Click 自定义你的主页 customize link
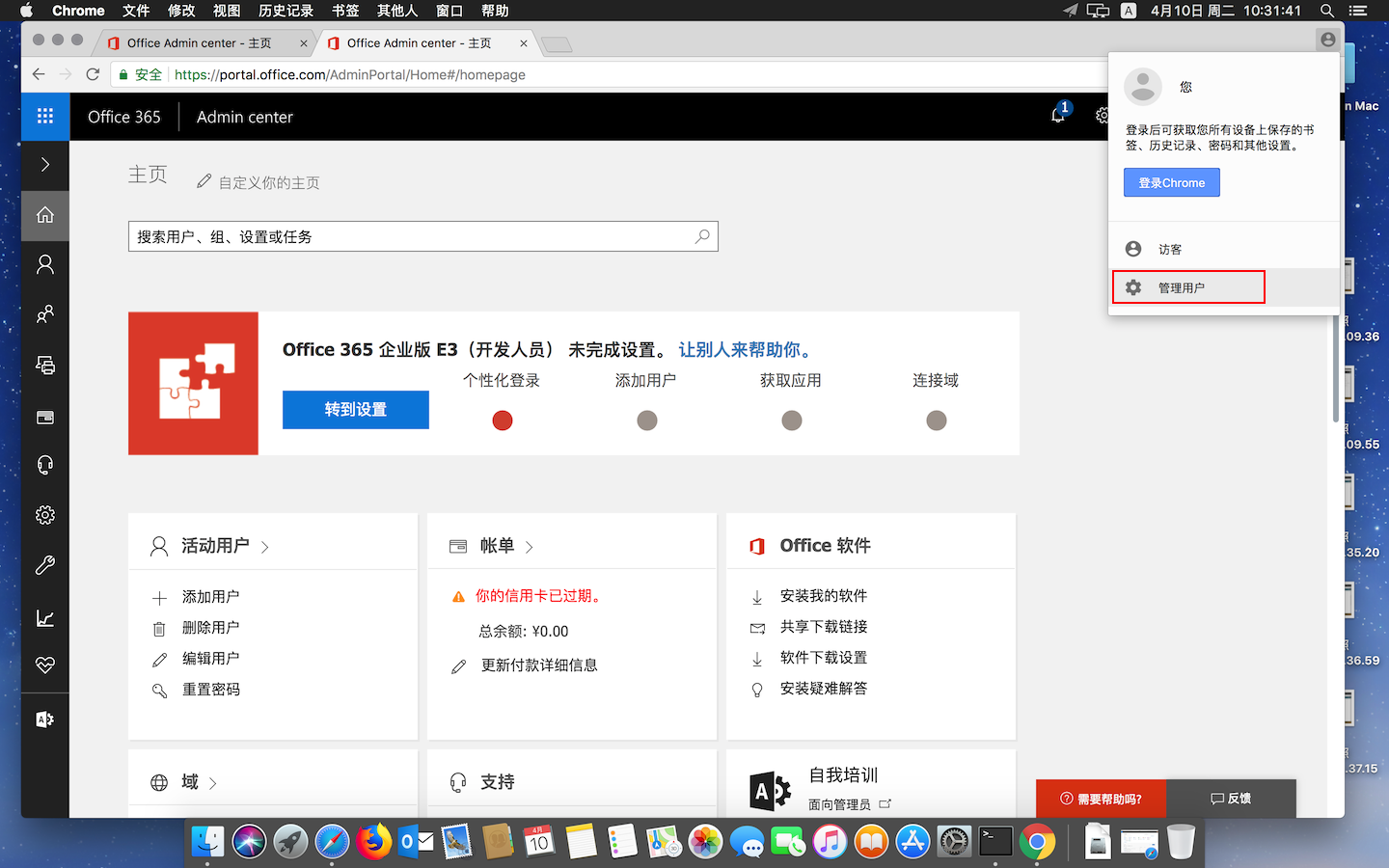The width and height of the screenshot is (1389, 868). 259,182
